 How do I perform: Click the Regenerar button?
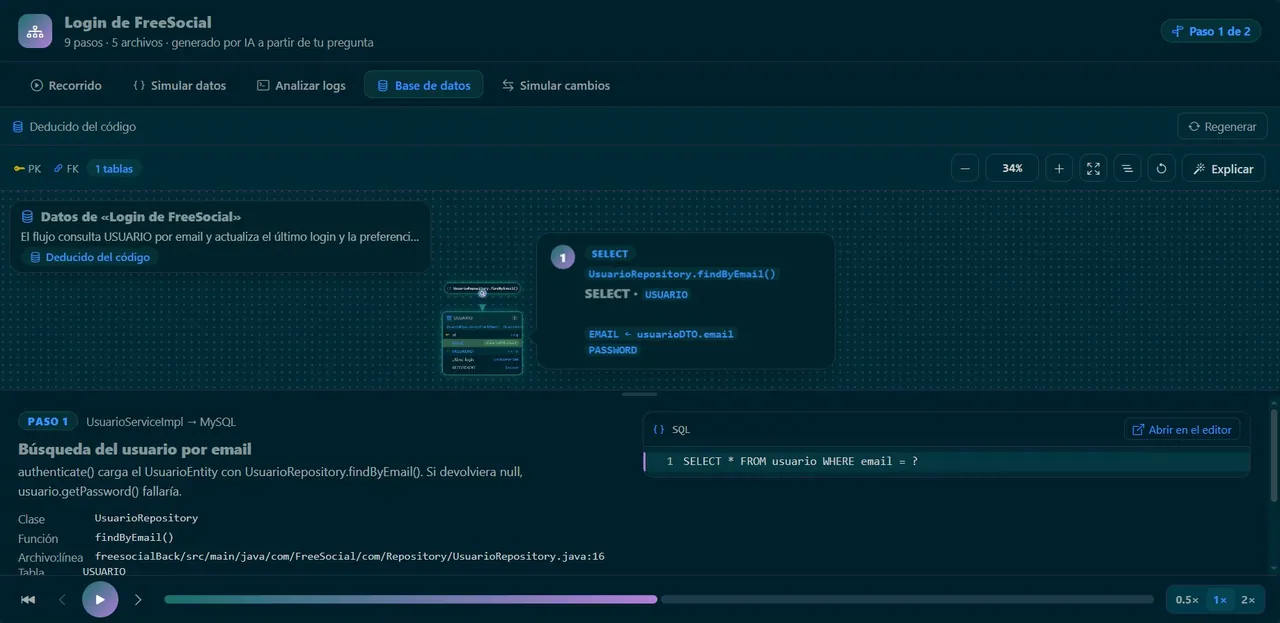1222,127
